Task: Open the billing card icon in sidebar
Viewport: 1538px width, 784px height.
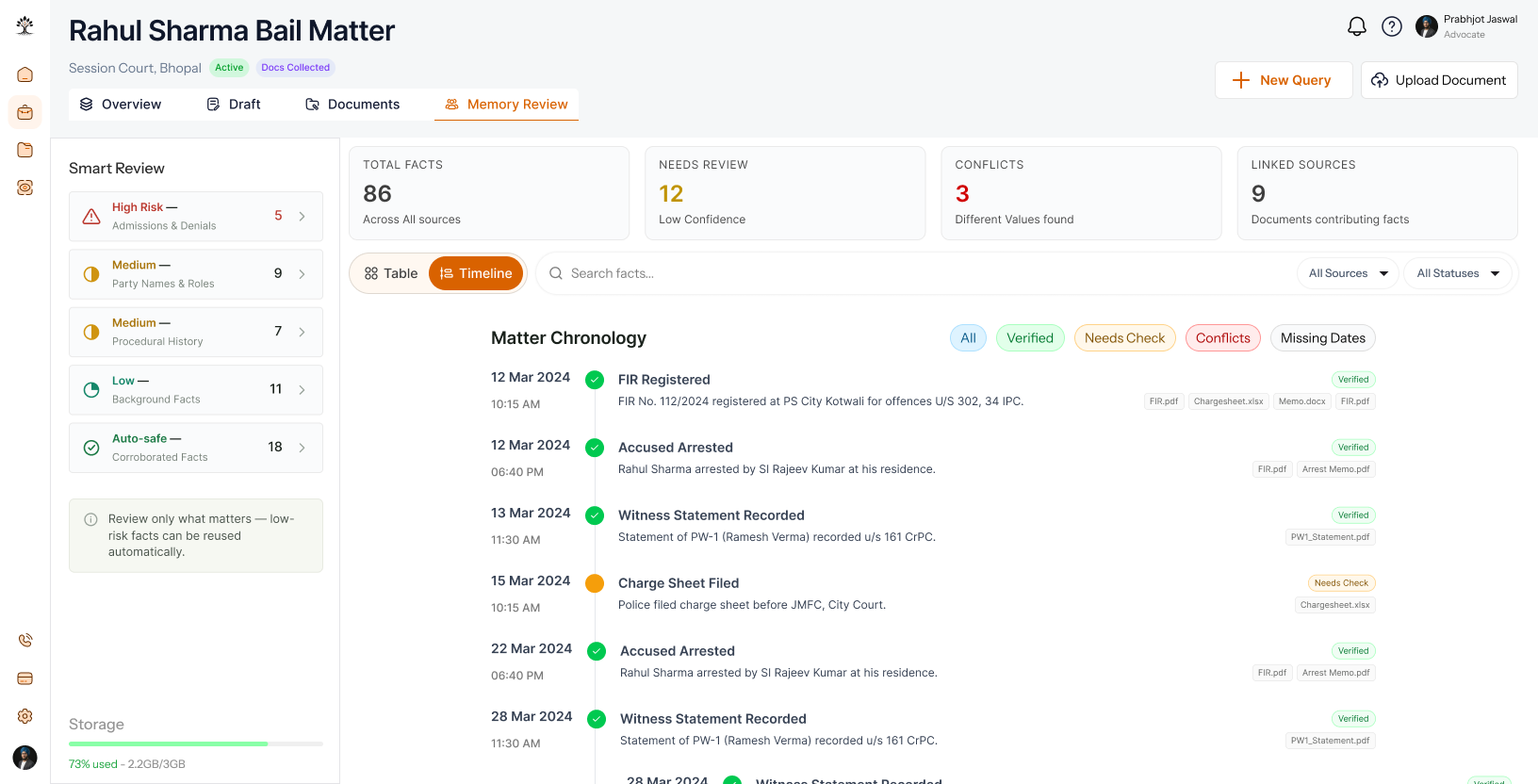Action: 25,678
